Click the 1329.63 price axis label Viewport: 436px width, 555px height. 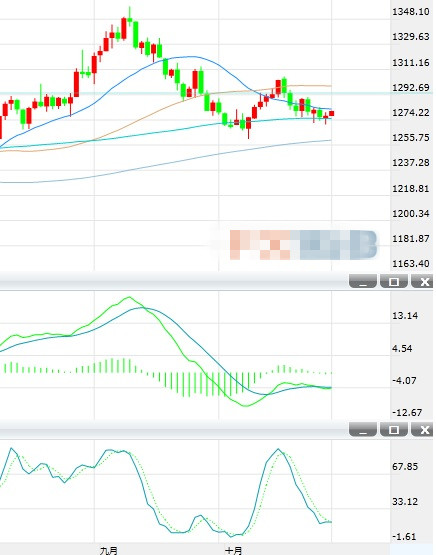point(411,37)
